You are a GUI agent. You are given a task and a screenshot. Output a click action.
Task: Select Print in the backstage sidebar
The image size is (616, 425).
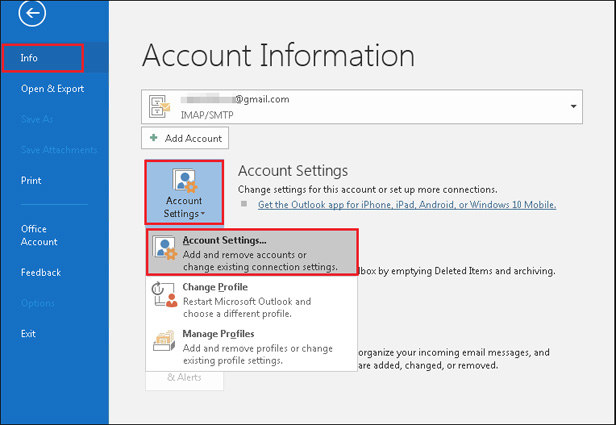tap(31, 181)
